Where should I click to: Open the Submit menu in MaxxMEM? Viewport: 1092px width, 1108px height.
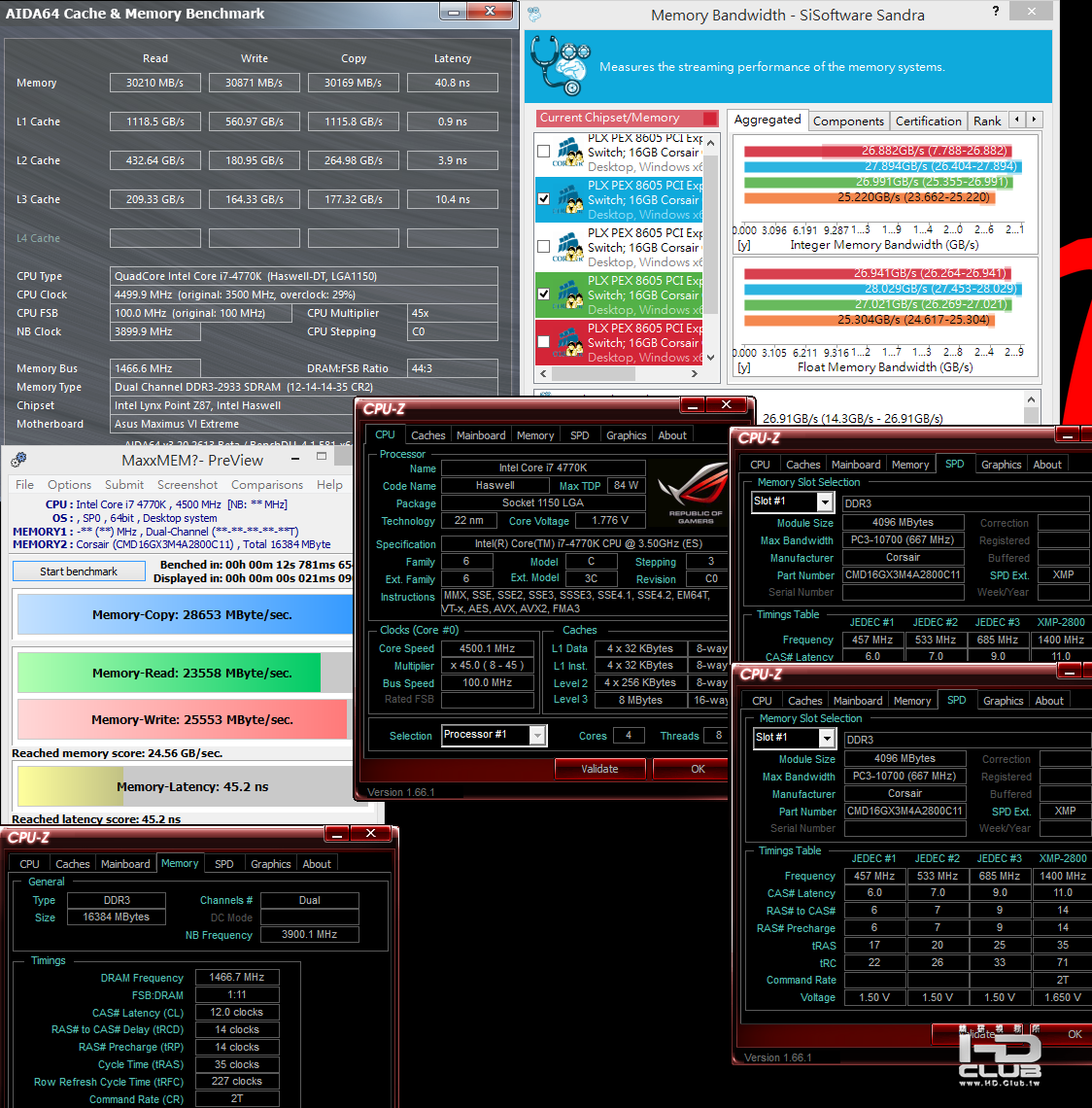click(x=124, y=485)
